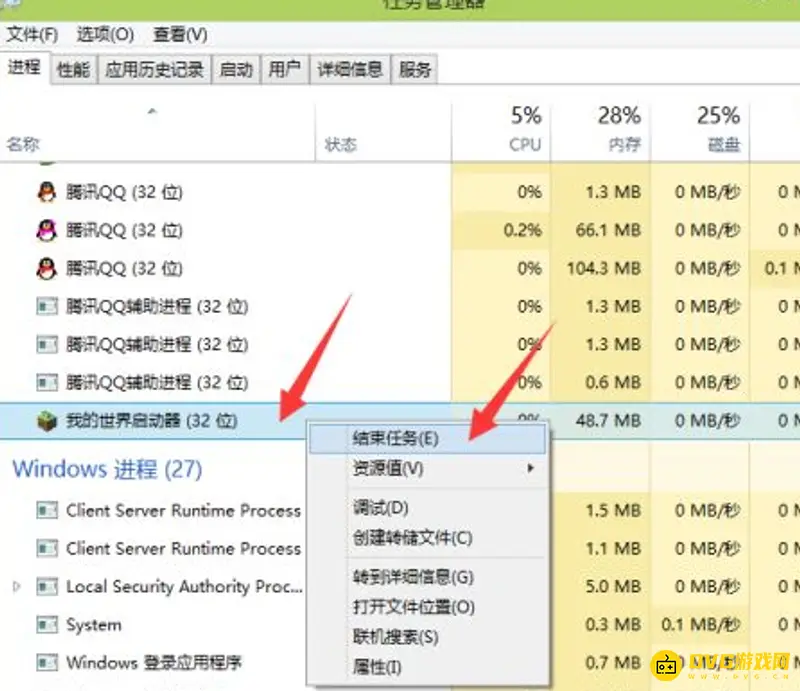Click the Local Security Authority process icon
The image size is (800, 691).
(46, 587)
